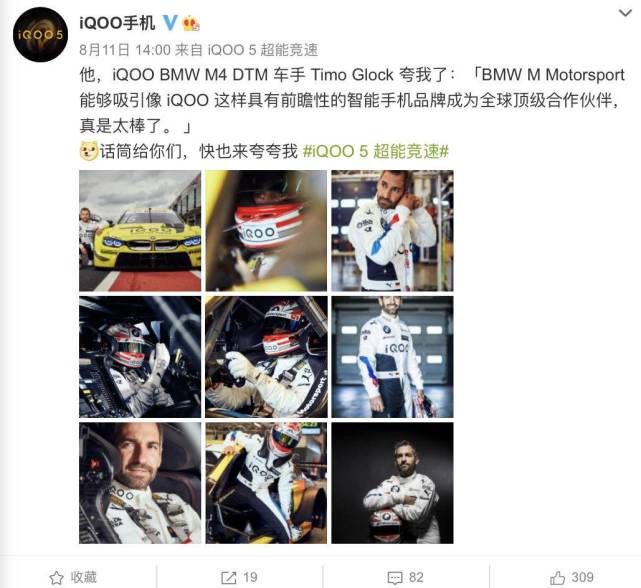The image size is (641, 588).
Task: Open the cockpit thumbs-up photo
Action: tap(140, 357)
